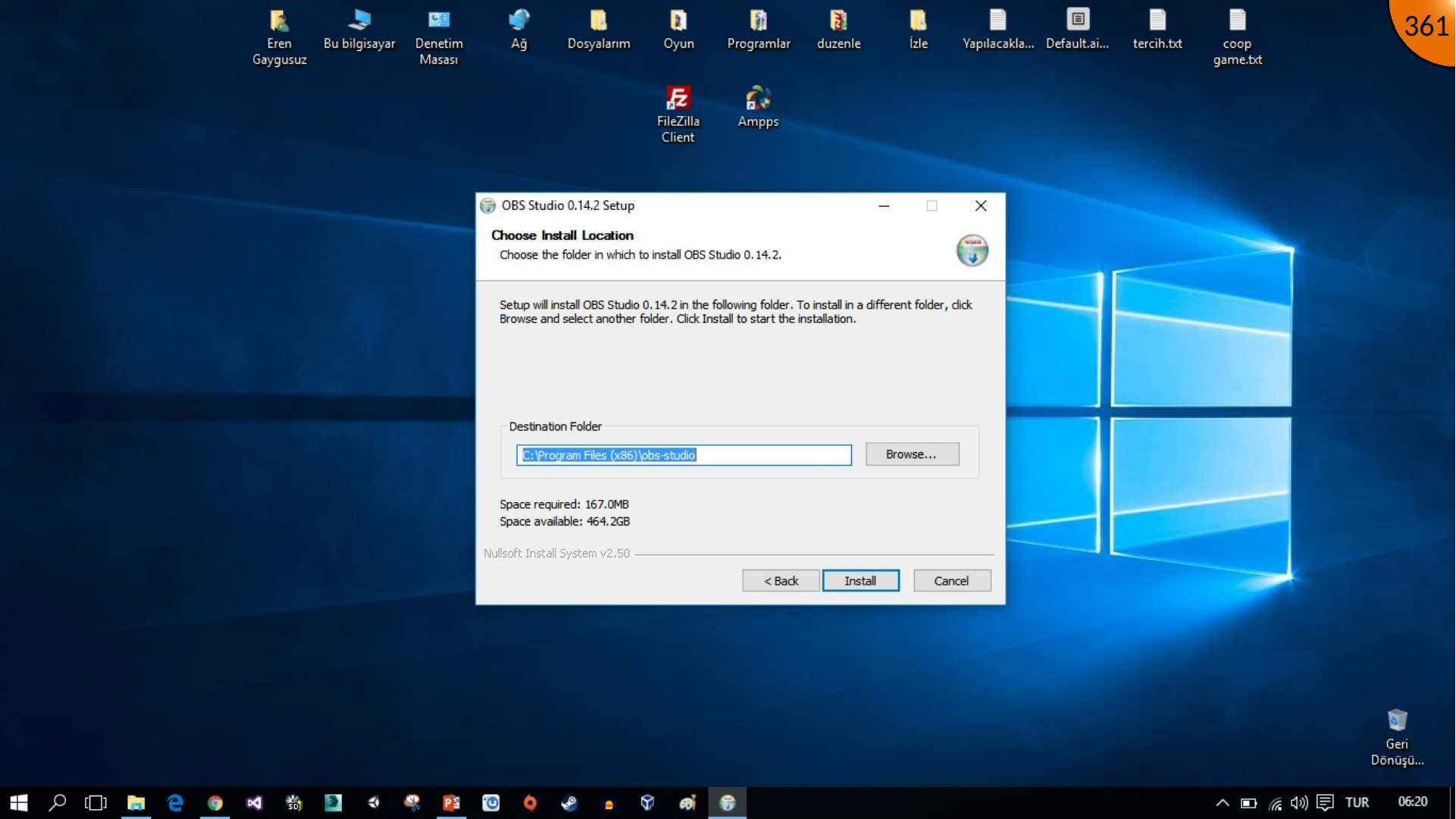Open Task View from the taskbar
This screenshot has width=1456, height=819.
pos(96,802)
